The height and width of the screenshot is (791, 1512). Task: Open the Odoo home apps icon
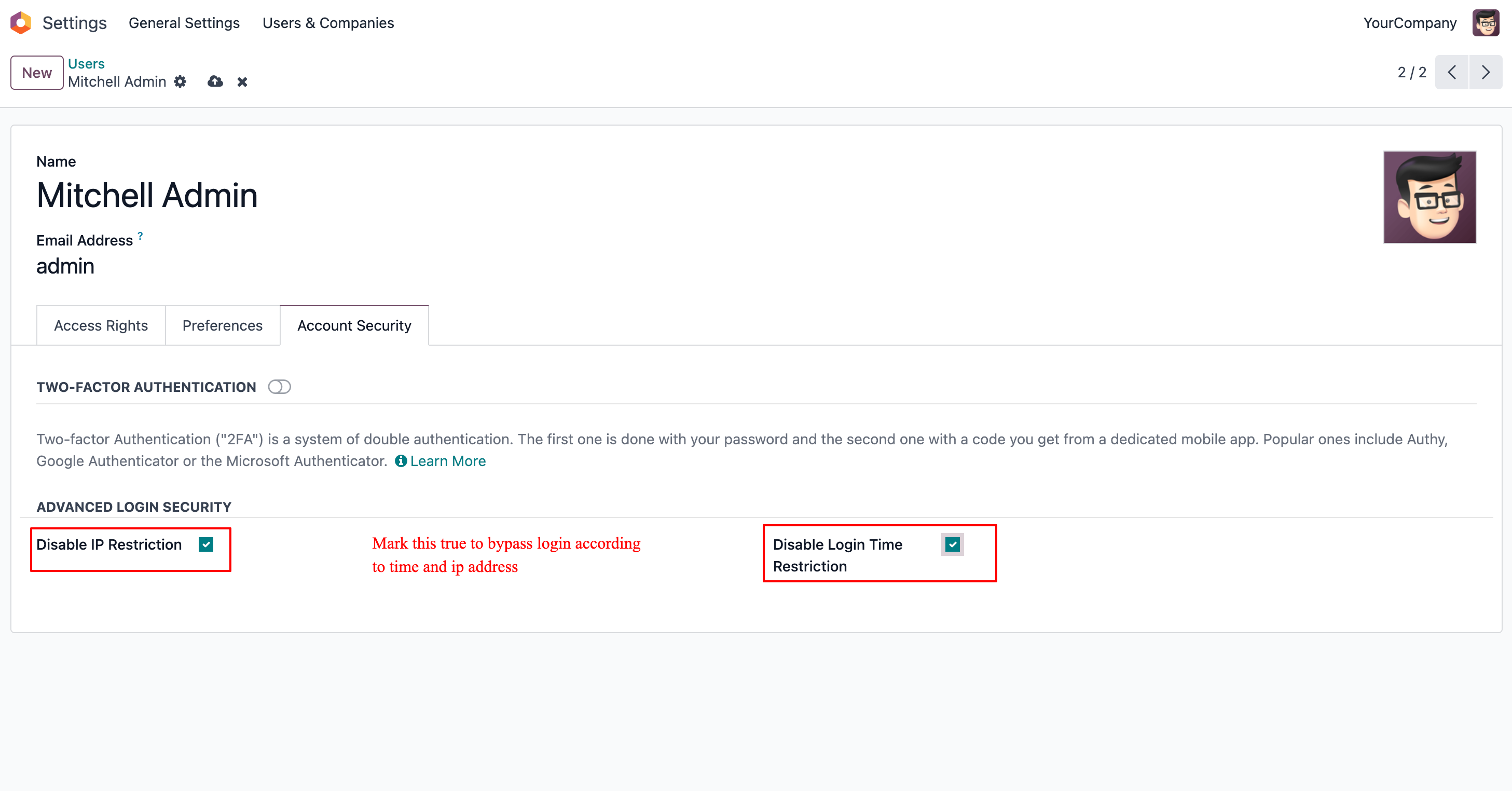(21, 23)
